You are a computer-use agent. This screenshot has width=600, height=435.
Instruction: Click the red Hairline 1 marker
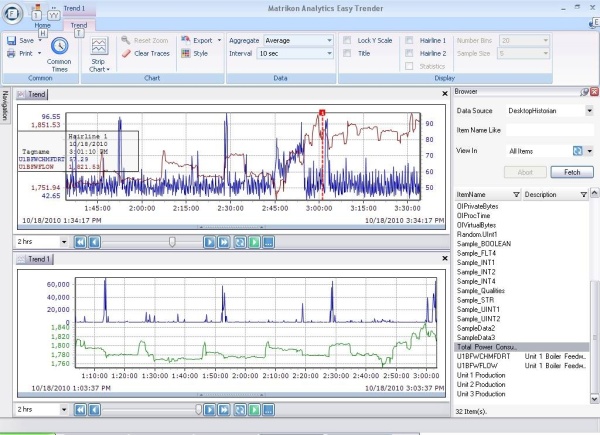pyautogui.click(x=322, y=113)
